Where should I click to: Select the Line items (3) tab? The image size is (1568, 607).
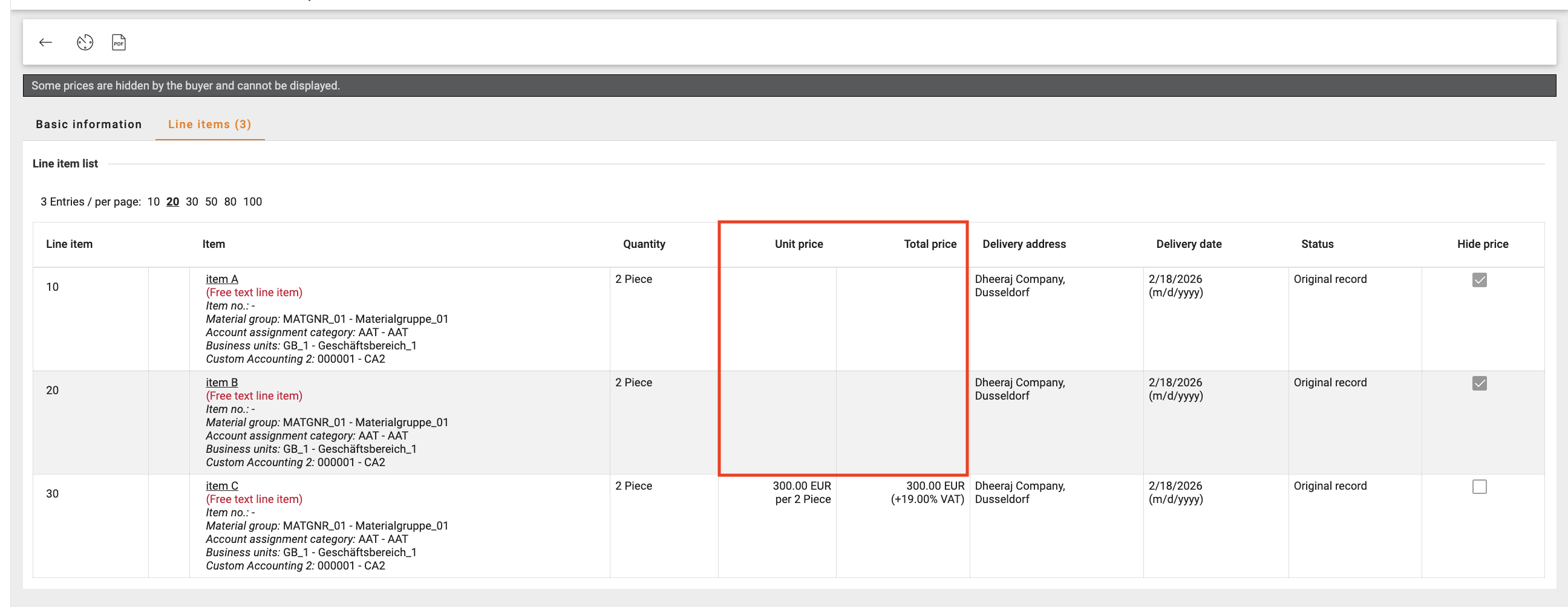point(209,124)
